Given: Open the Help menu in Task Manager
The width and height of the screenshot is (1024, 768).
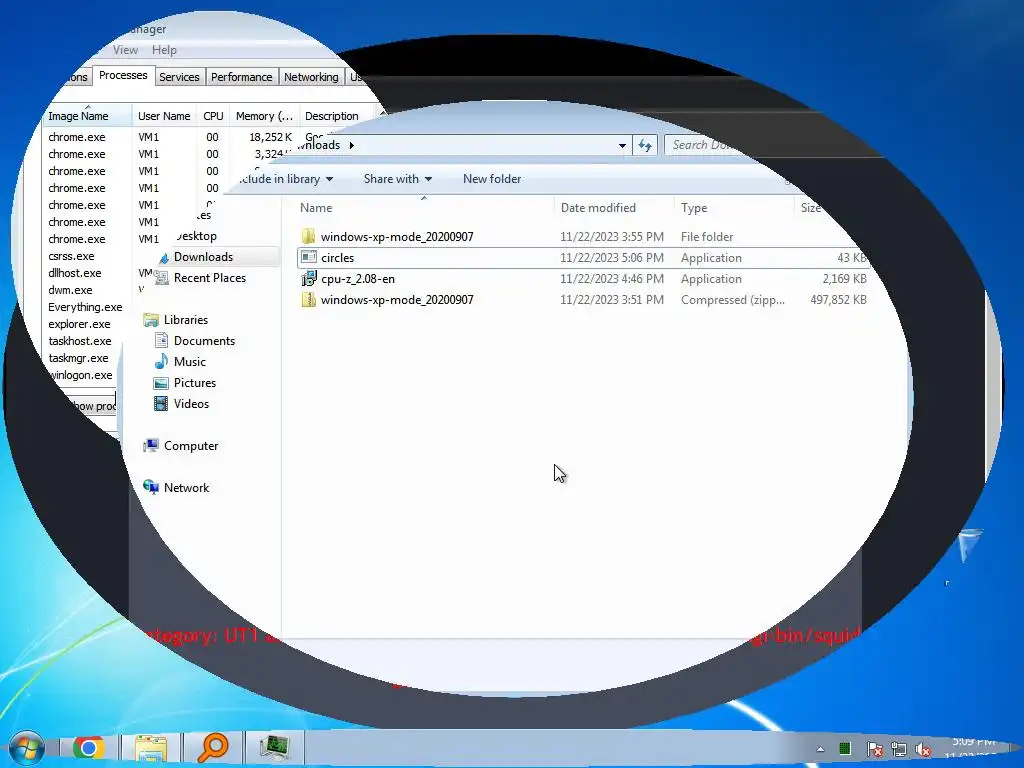Looking at the screenshot, I should tap(164, 50).
